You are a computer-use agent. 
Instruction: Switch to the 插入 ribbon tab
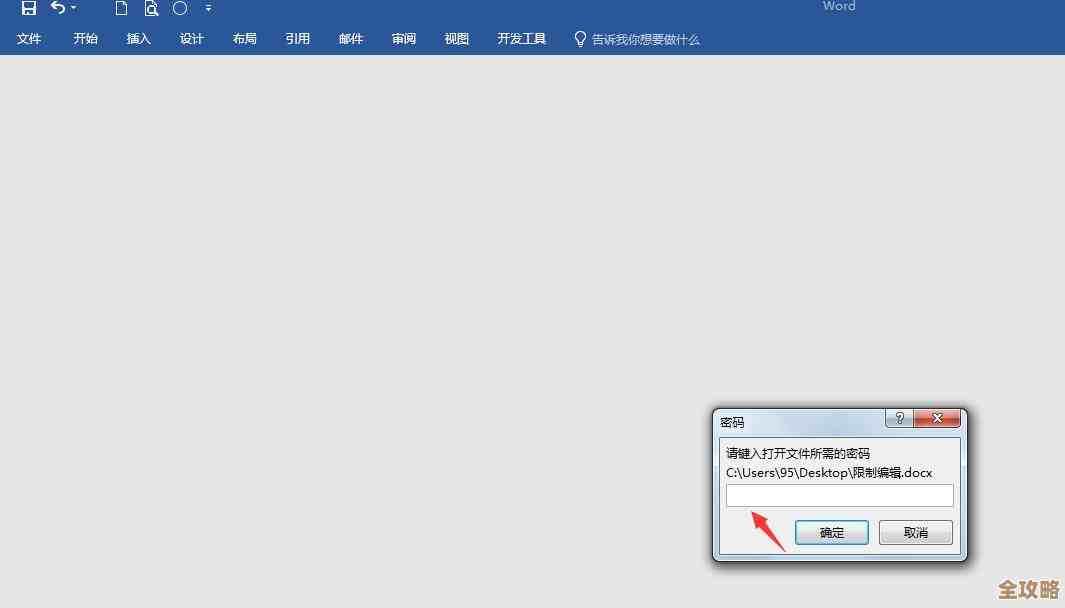tap(138, 39)
